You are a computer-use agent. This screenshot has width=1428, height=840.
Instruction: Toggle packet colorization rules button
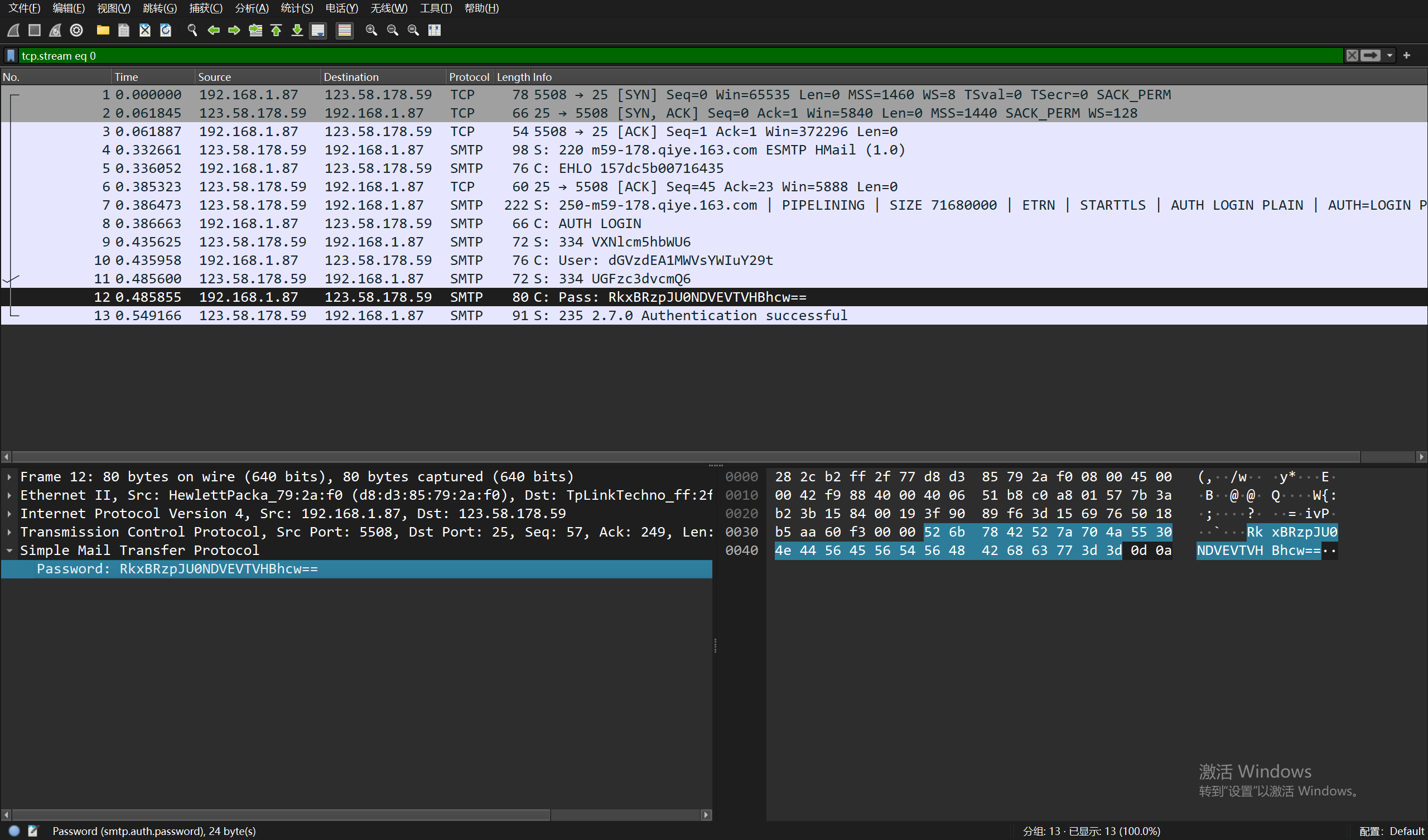click(x=345, y=30)
